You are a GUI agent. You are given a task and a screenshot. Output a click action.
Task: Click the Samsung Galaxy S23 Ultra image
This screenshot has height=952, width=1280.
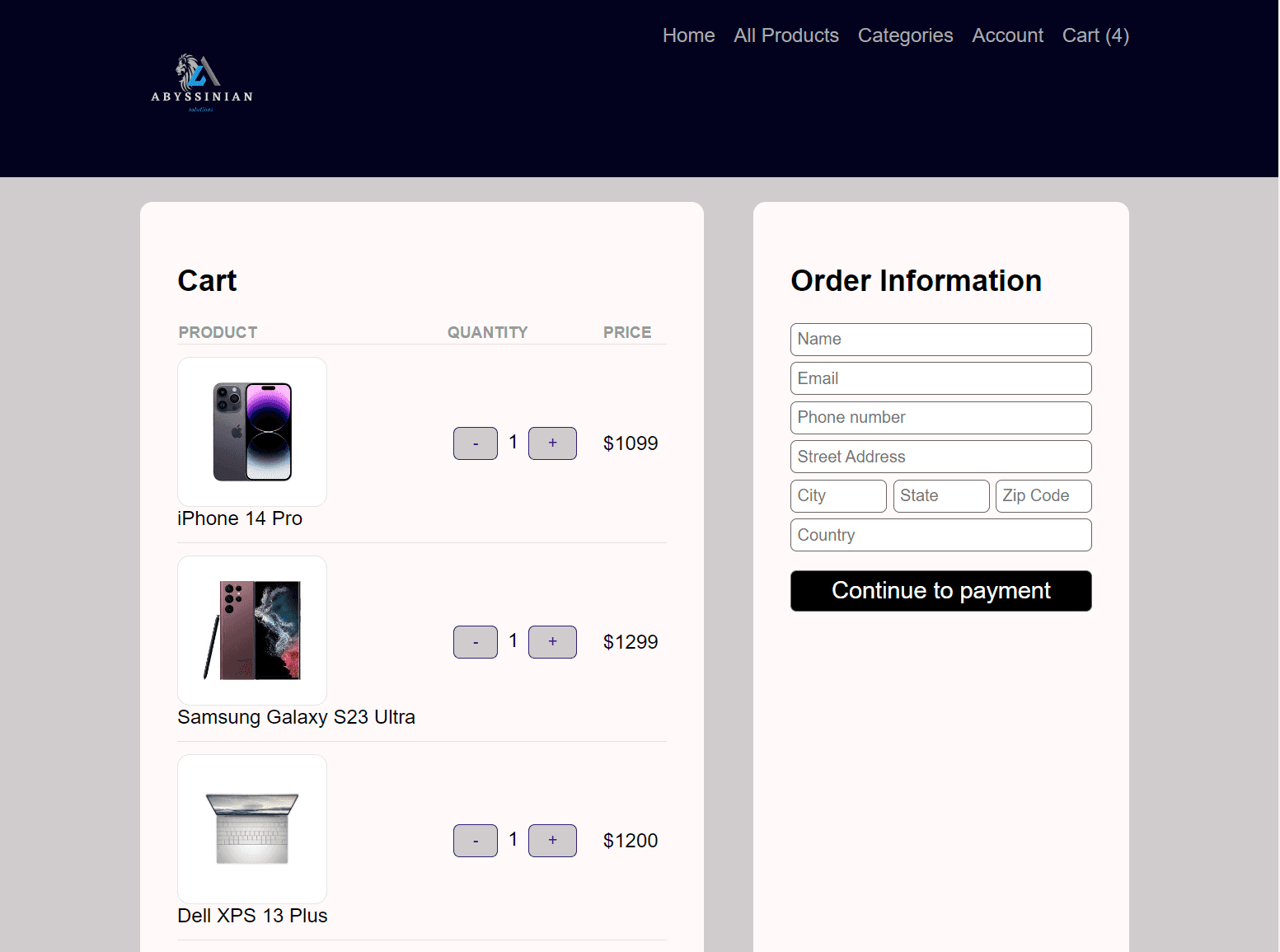pos(252,631)
